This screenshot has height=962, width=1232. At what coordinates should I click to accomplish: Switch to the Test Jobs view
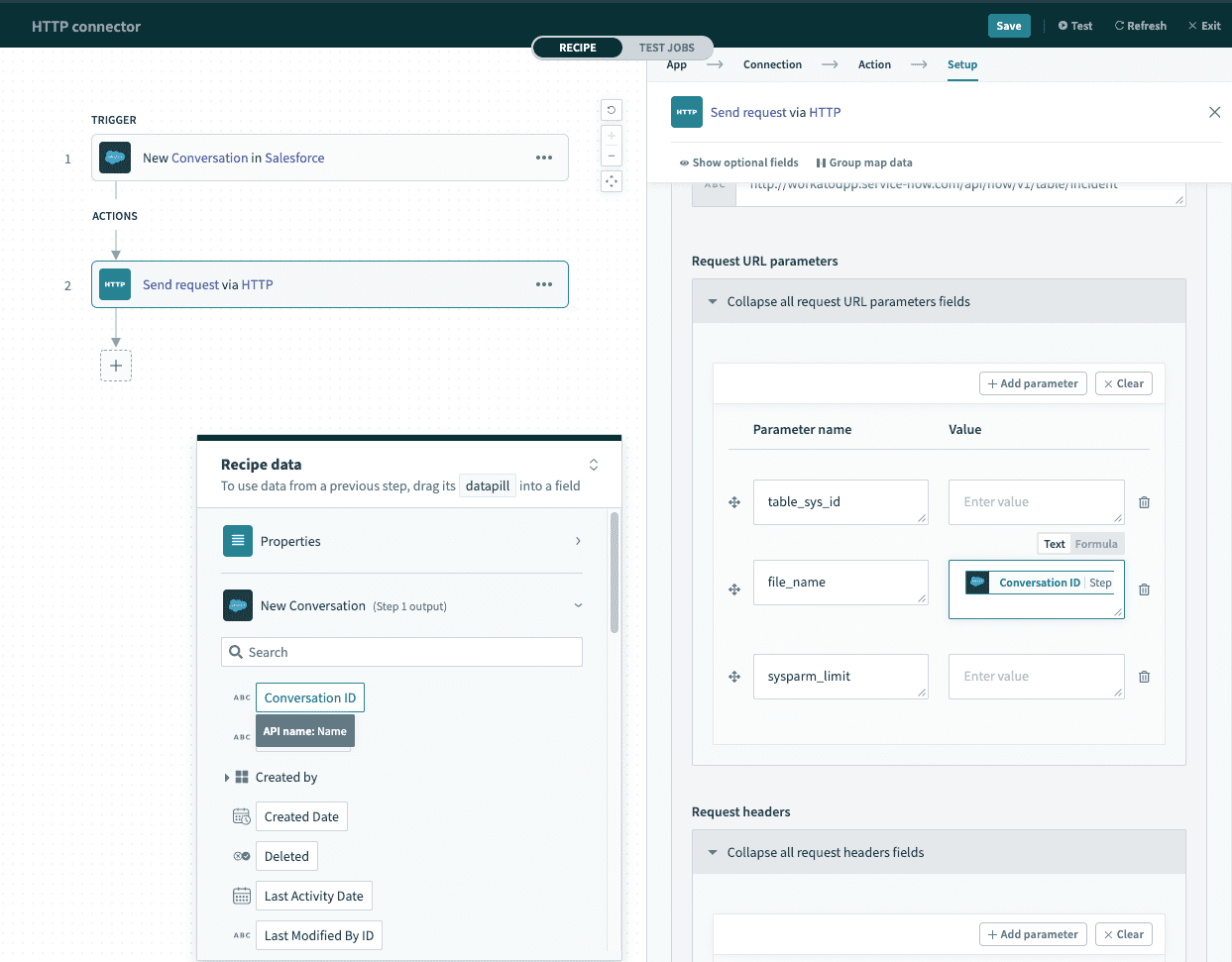[x=666, y=48]
